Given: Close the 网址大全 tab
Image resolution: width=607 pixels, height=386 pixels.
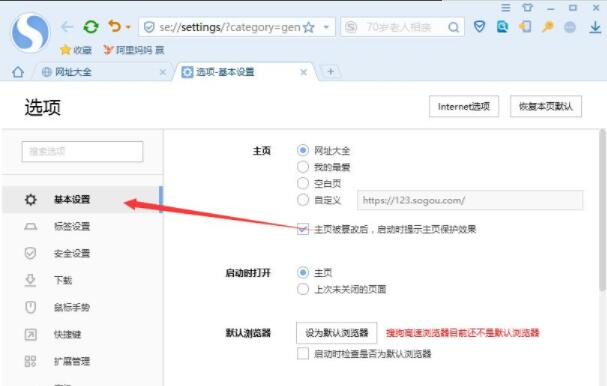Looking at the screenshot, I should 163,72.
